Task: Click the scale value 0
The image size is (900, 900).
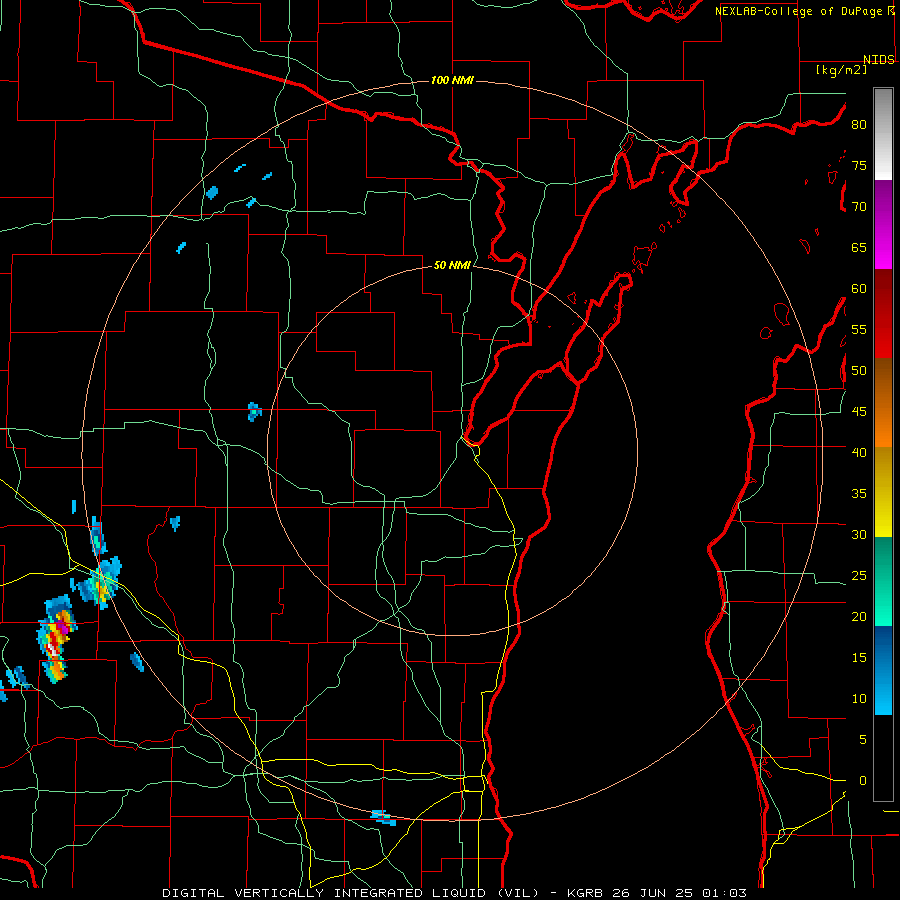Action: 863,781
